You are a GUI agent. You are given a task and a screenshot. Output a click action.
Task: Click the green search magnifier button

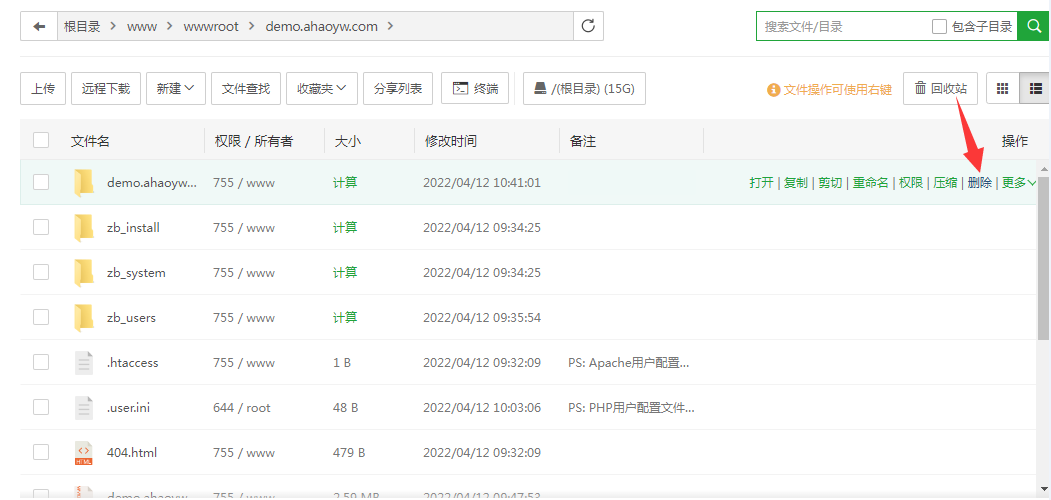(1033, 27)
